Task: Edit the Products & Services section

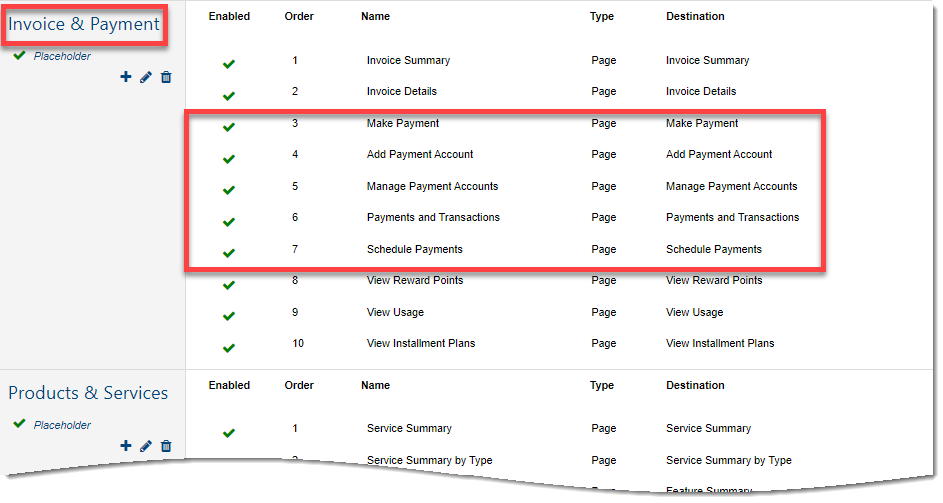Action: coord(146,446)
